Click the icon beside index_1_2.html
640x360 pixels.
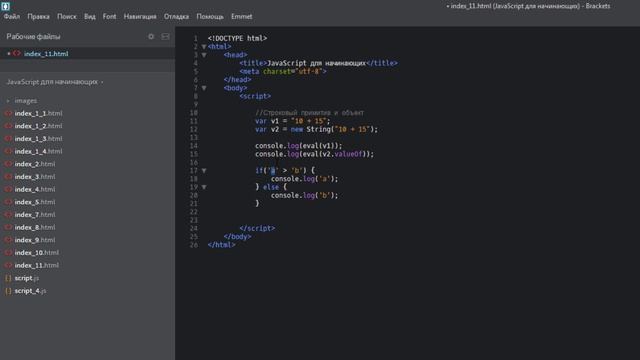coord(8,126)
